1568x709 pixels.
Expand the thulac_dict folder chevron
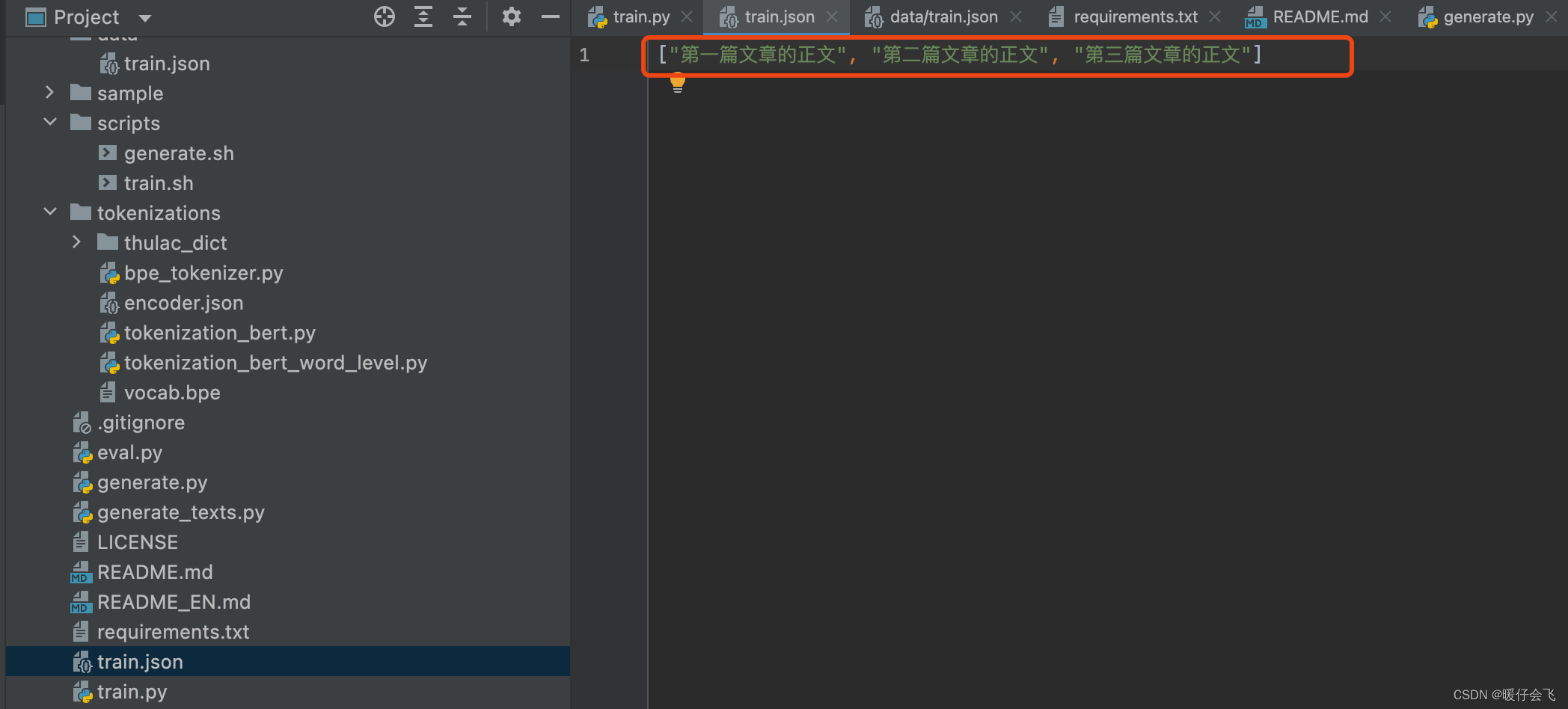point(76,242)
